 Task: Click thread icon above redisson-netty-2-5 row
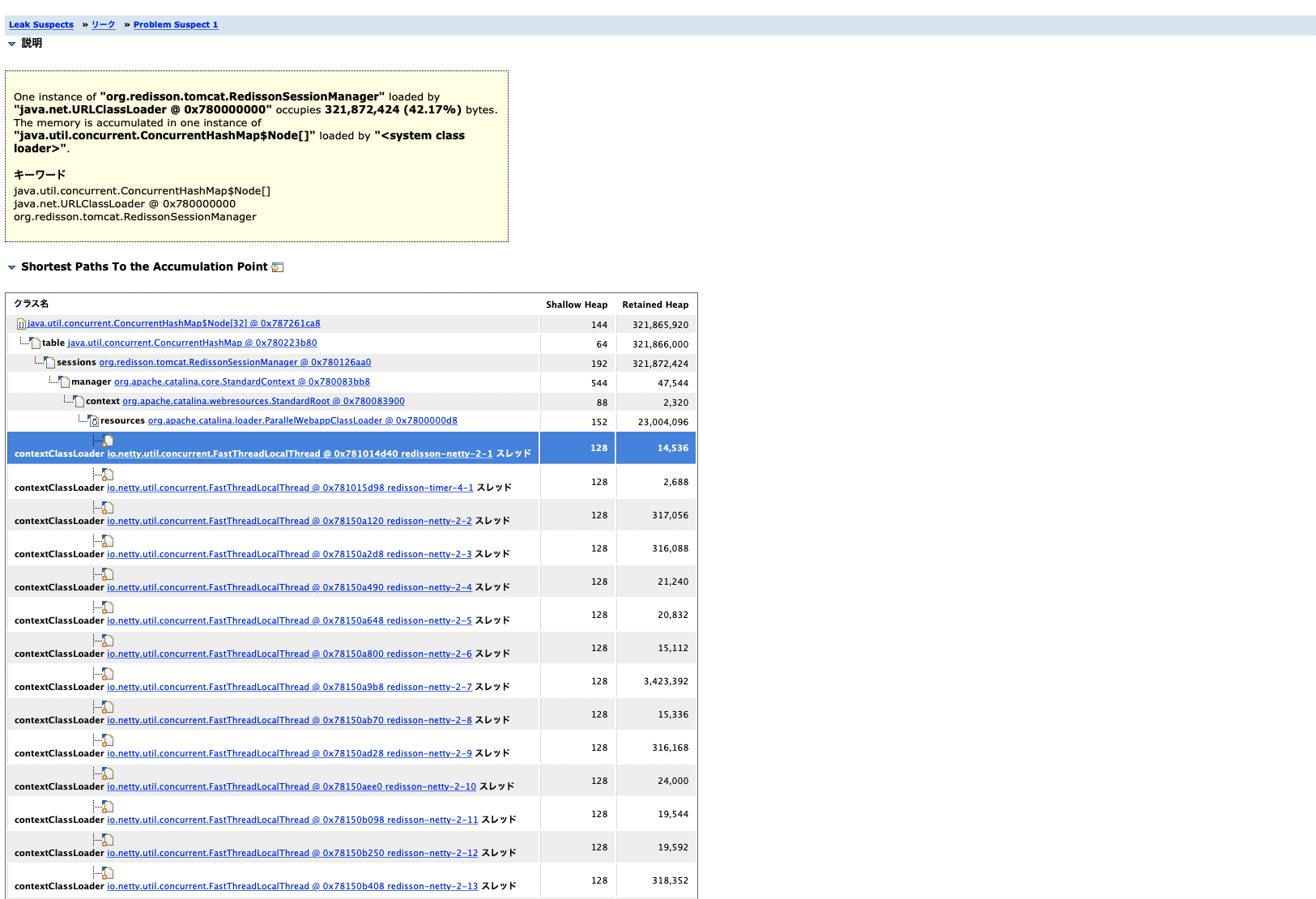point(108,607)
